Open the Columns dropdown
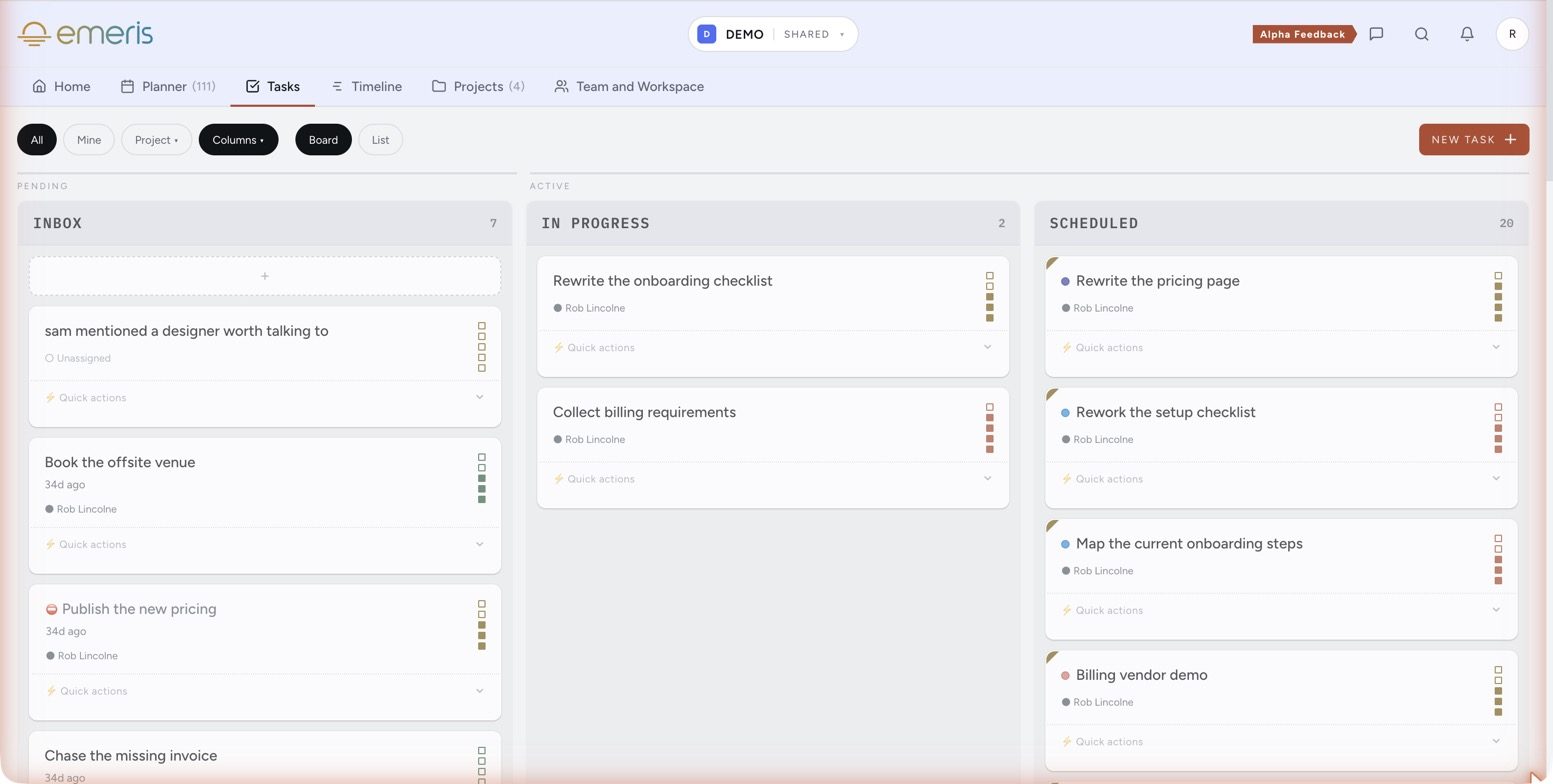The image size is (1553, 784). click(238, 140)
